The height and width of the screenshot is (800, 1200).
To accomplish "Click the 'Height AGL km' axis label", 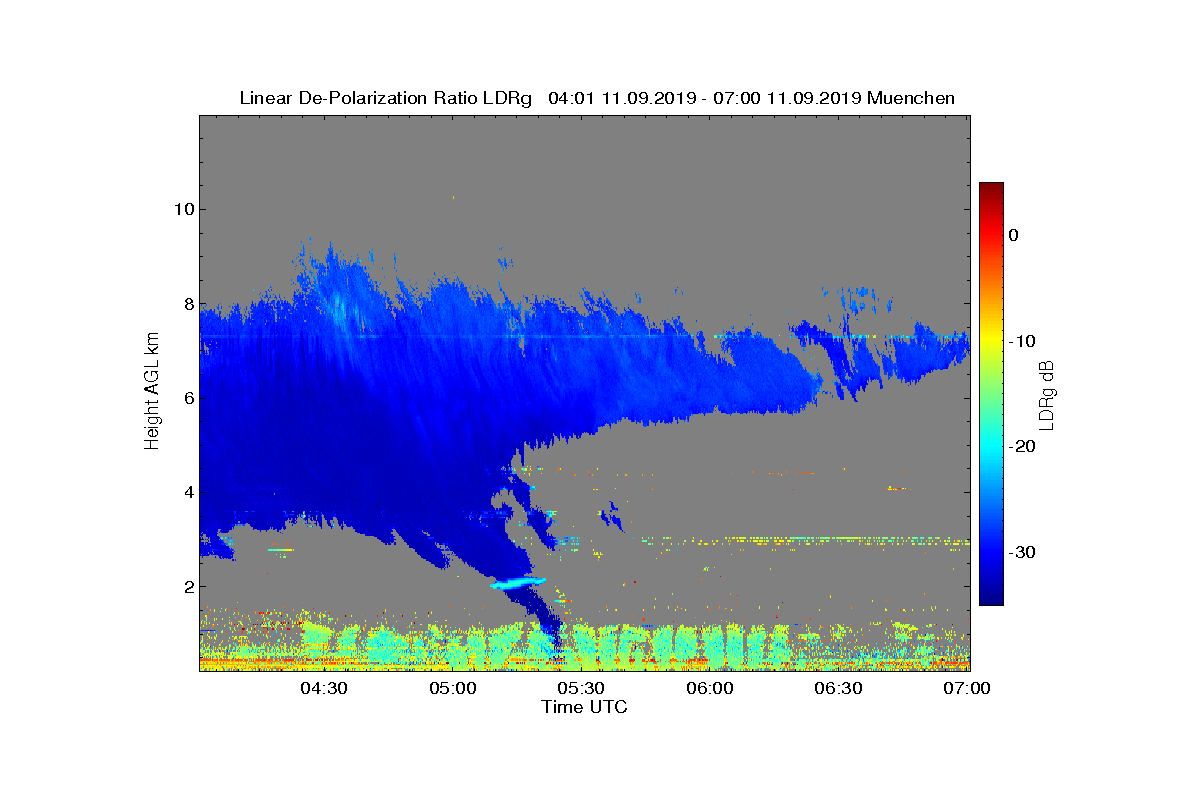I will 152,393.
